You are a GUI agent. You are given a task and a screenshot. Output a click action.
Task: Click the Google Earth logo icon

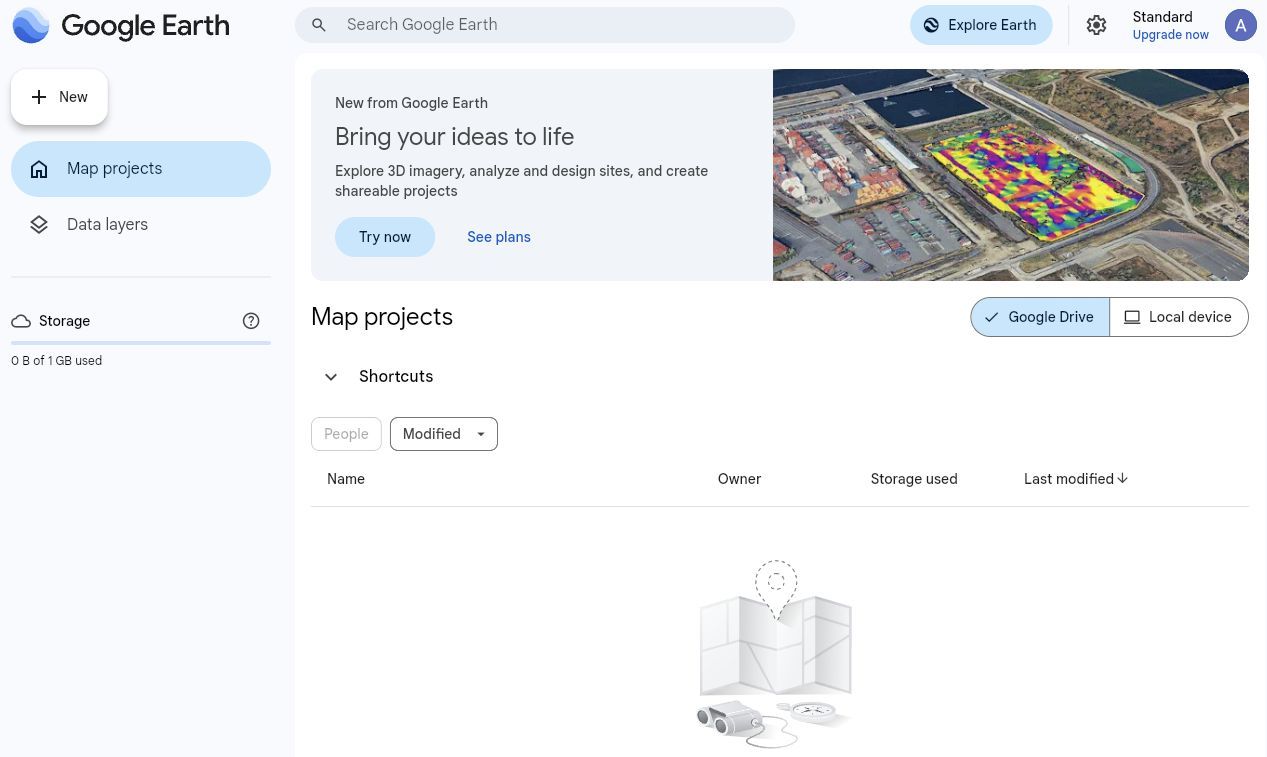[31, 25]
